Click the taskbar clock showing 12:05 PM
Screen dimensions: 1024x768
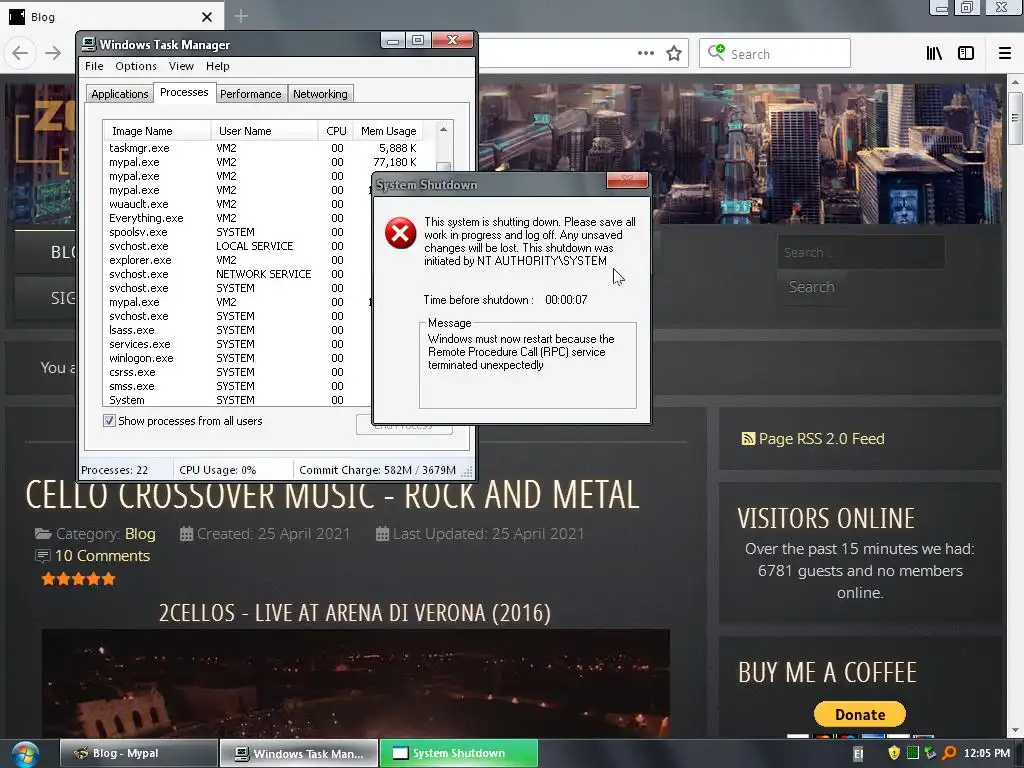coord(986,754)
